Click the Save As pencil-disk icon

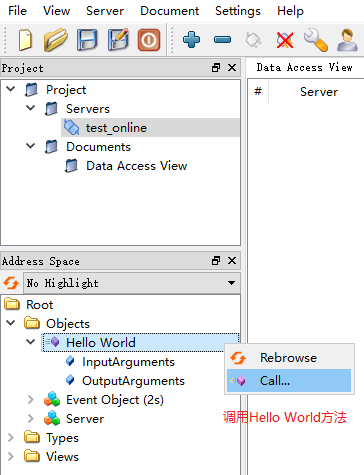click(x=118, y=40)
